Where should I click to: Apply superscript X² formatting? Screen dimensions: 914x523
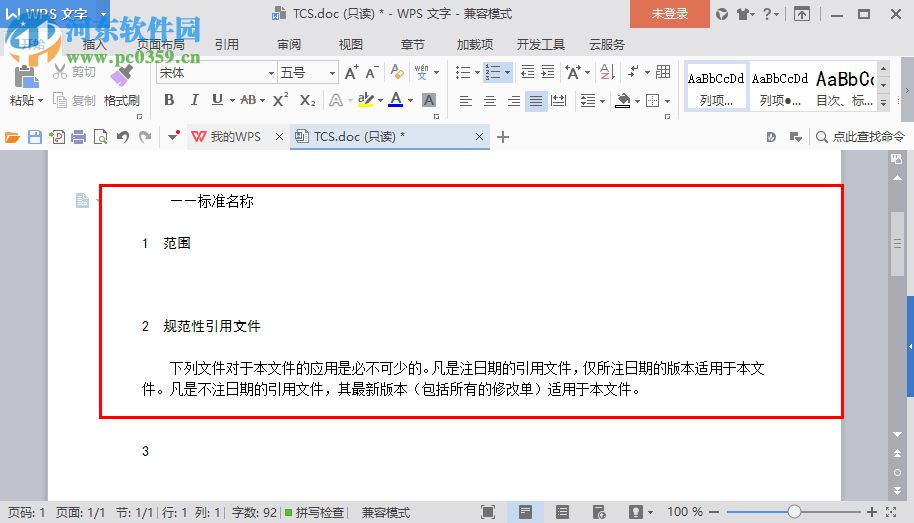[x=280, y=100]
